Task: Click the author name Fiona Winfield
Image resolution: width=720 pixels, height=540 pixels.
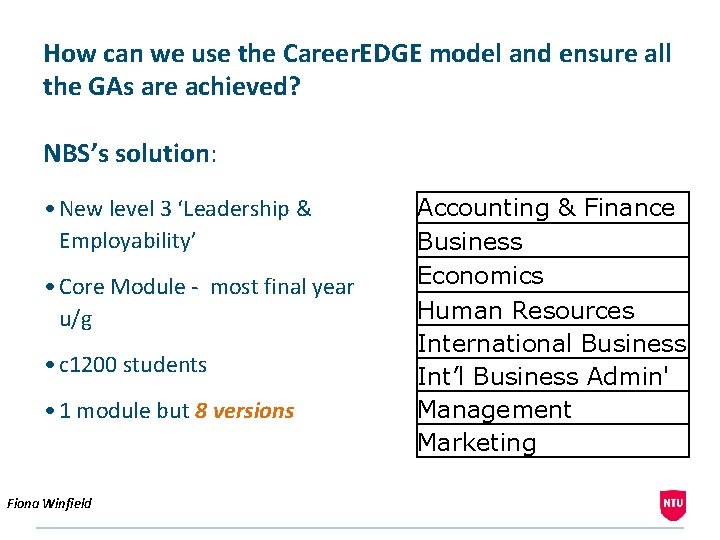Action: click(x=49, y=503)
